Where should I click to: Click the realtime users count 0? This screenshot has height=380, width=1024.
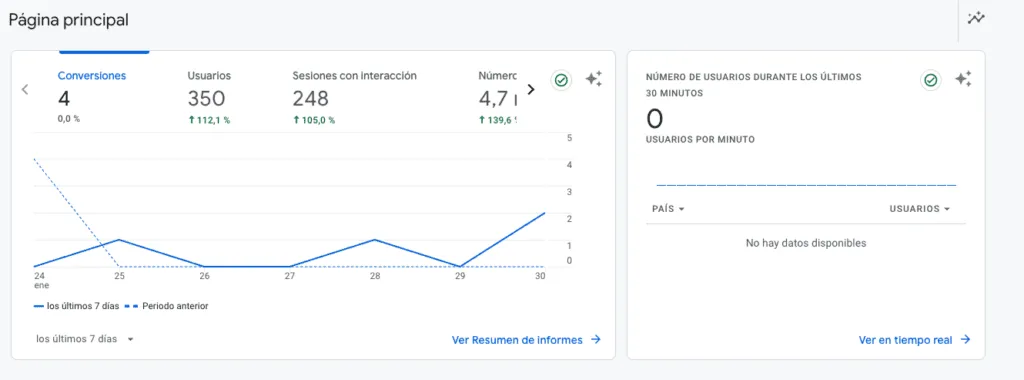tap(654, 119)
